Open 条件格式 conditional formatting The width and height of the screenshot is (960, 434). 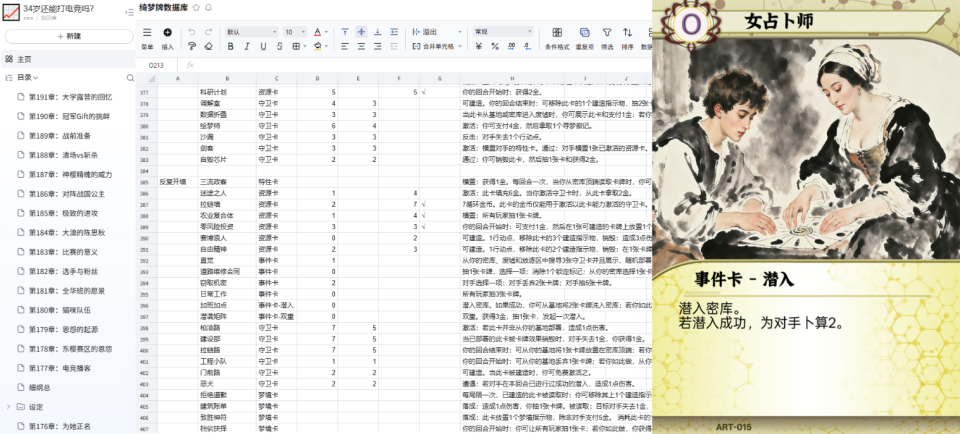coord(557,38)
